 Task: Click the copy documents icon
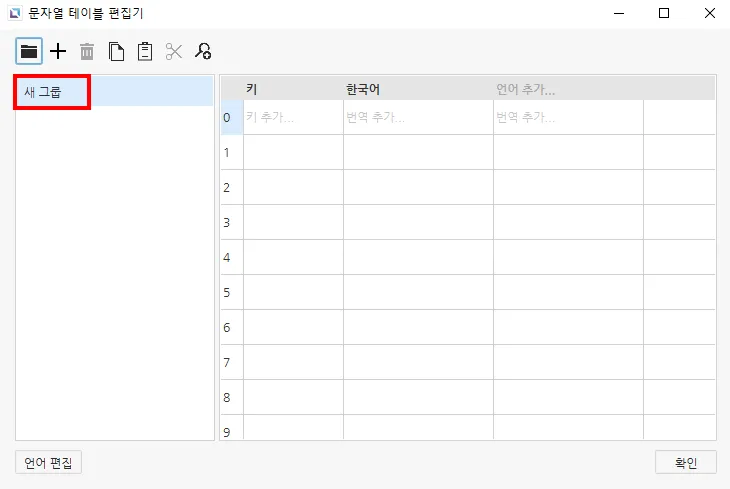click(116, 51)
